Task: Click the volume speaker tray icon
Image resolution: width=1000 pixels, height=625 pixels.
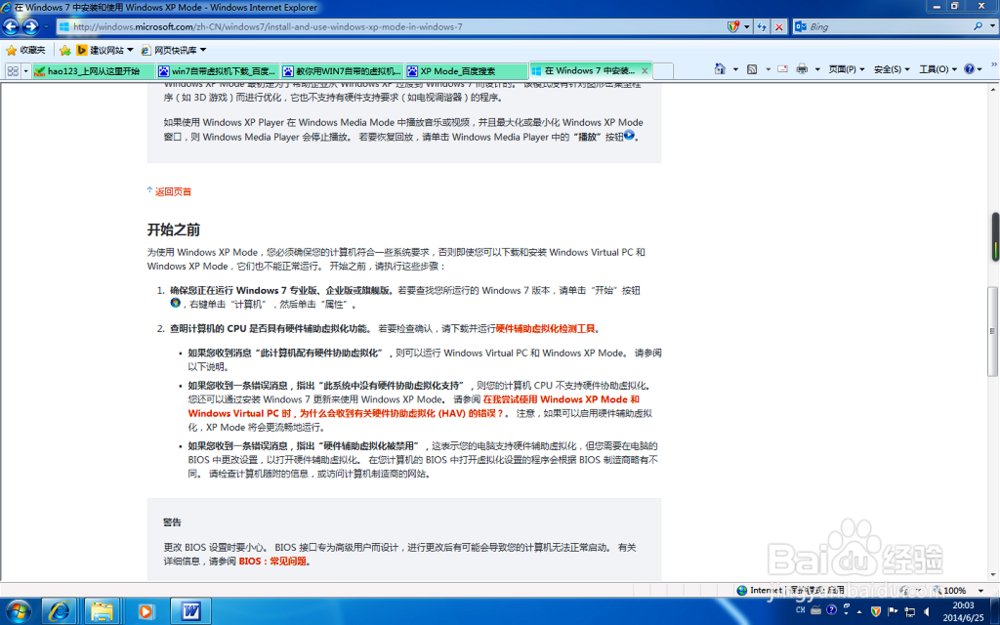Action: (x=926, y=612)
